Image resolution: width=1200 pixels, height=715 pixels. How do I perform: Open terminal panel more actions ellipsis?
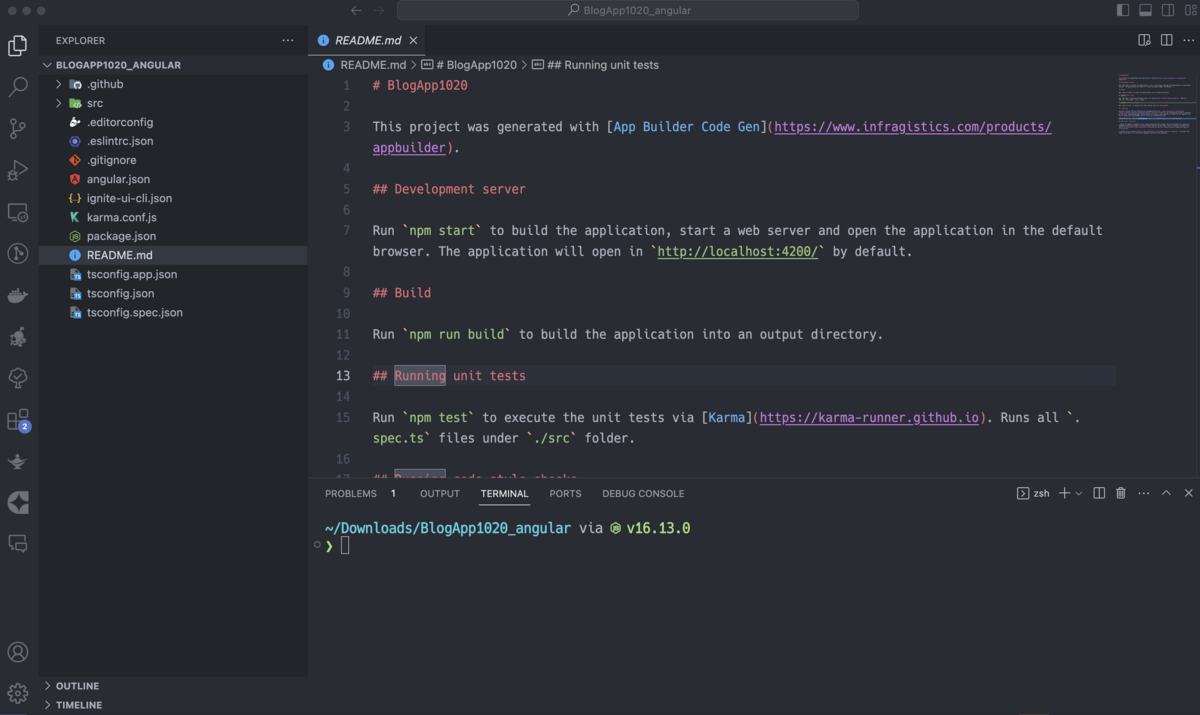point(1144,493)
